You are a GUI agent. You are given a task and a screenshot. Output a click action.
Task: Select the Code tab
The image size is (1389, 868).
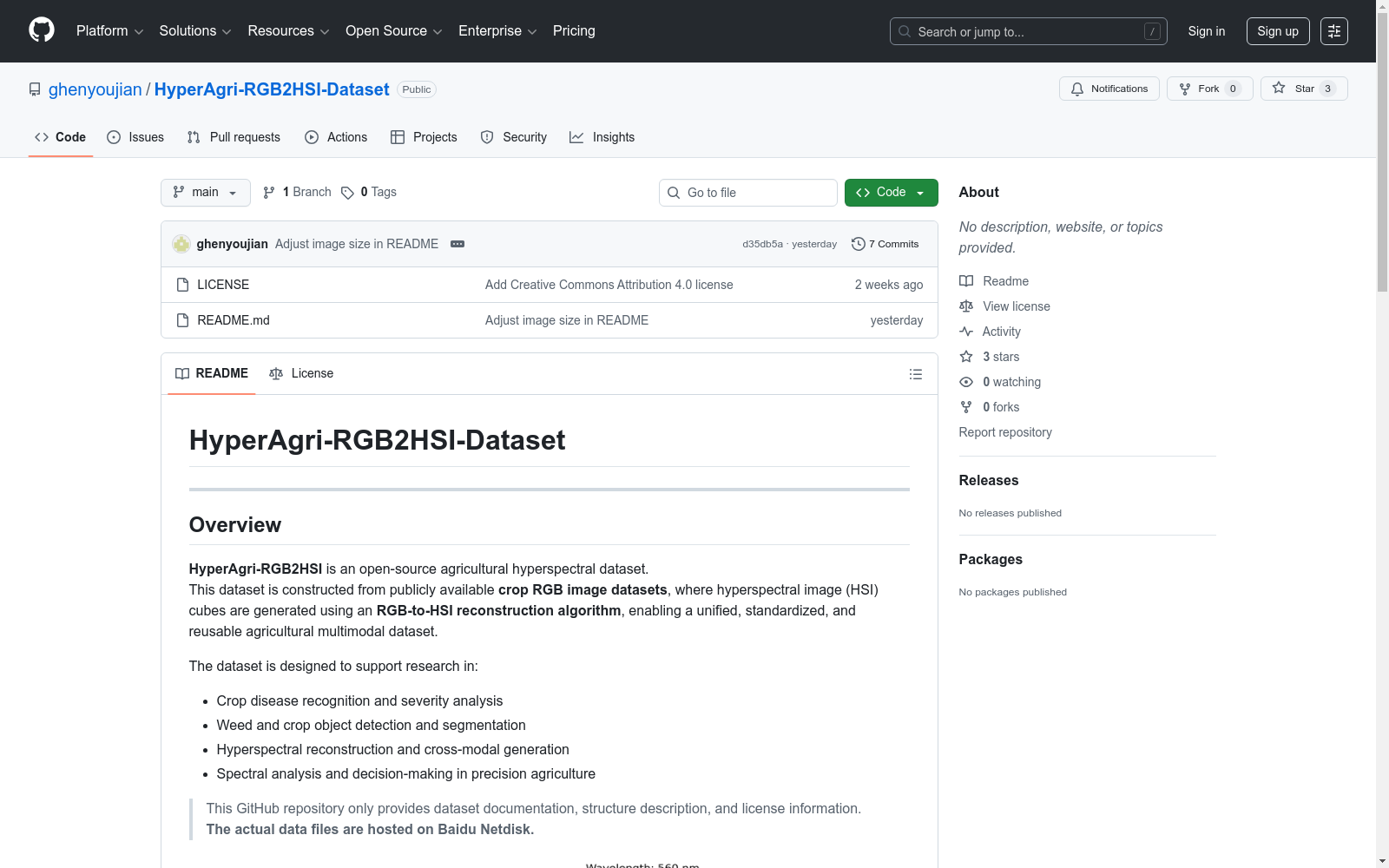pos(60,137)
